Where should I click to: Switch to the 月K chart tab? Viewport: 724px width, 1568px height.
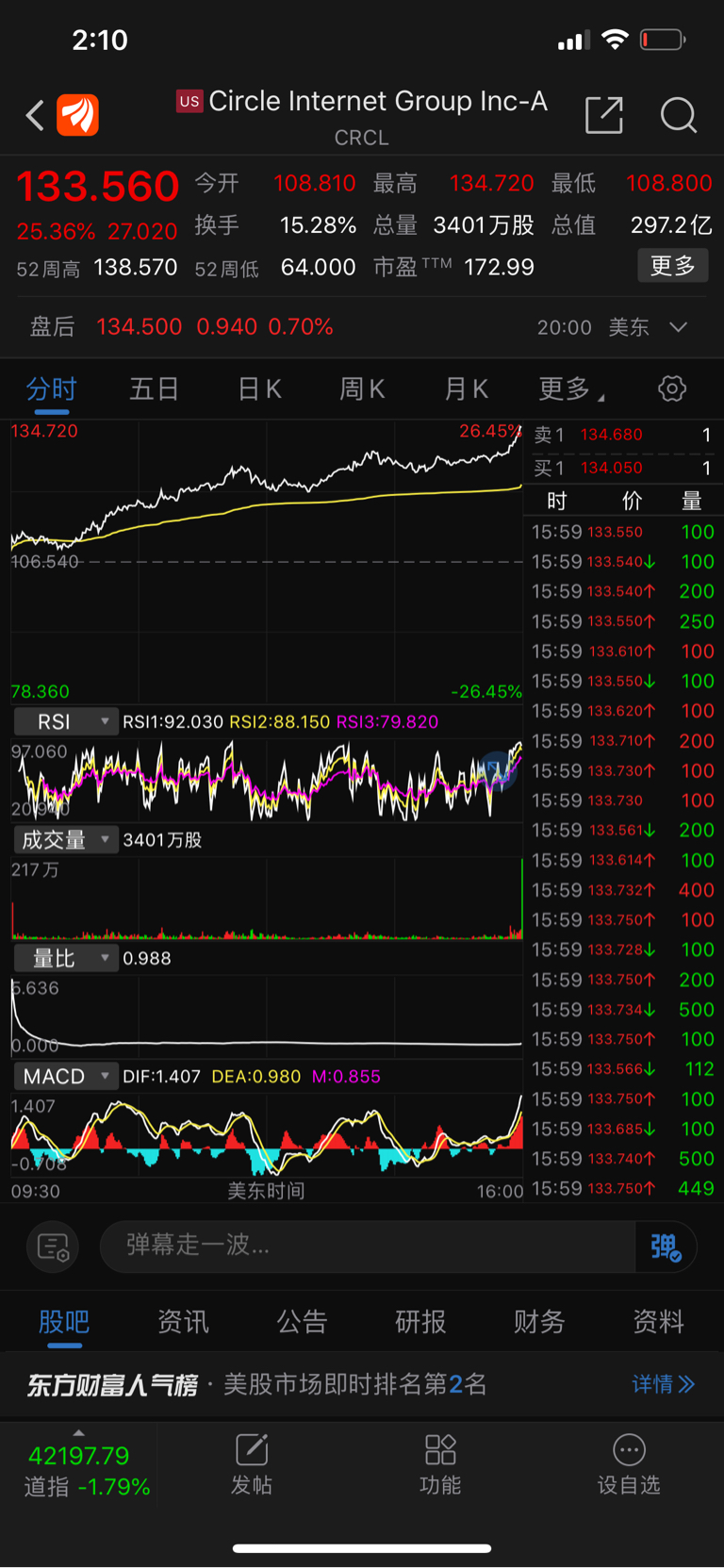click(x=466, y=388)
